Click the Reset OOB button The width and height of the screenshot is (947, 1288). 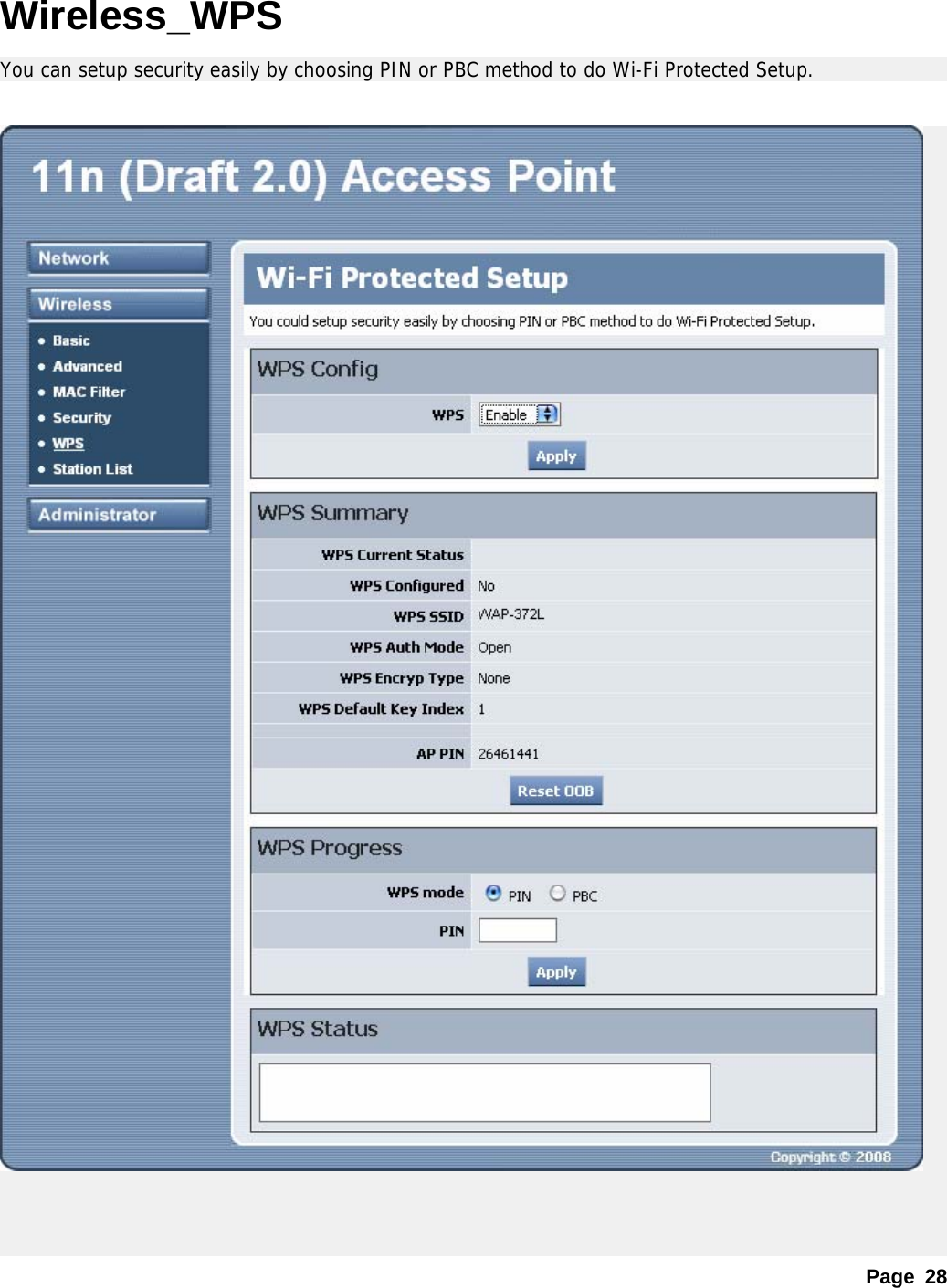coord(555,791)
